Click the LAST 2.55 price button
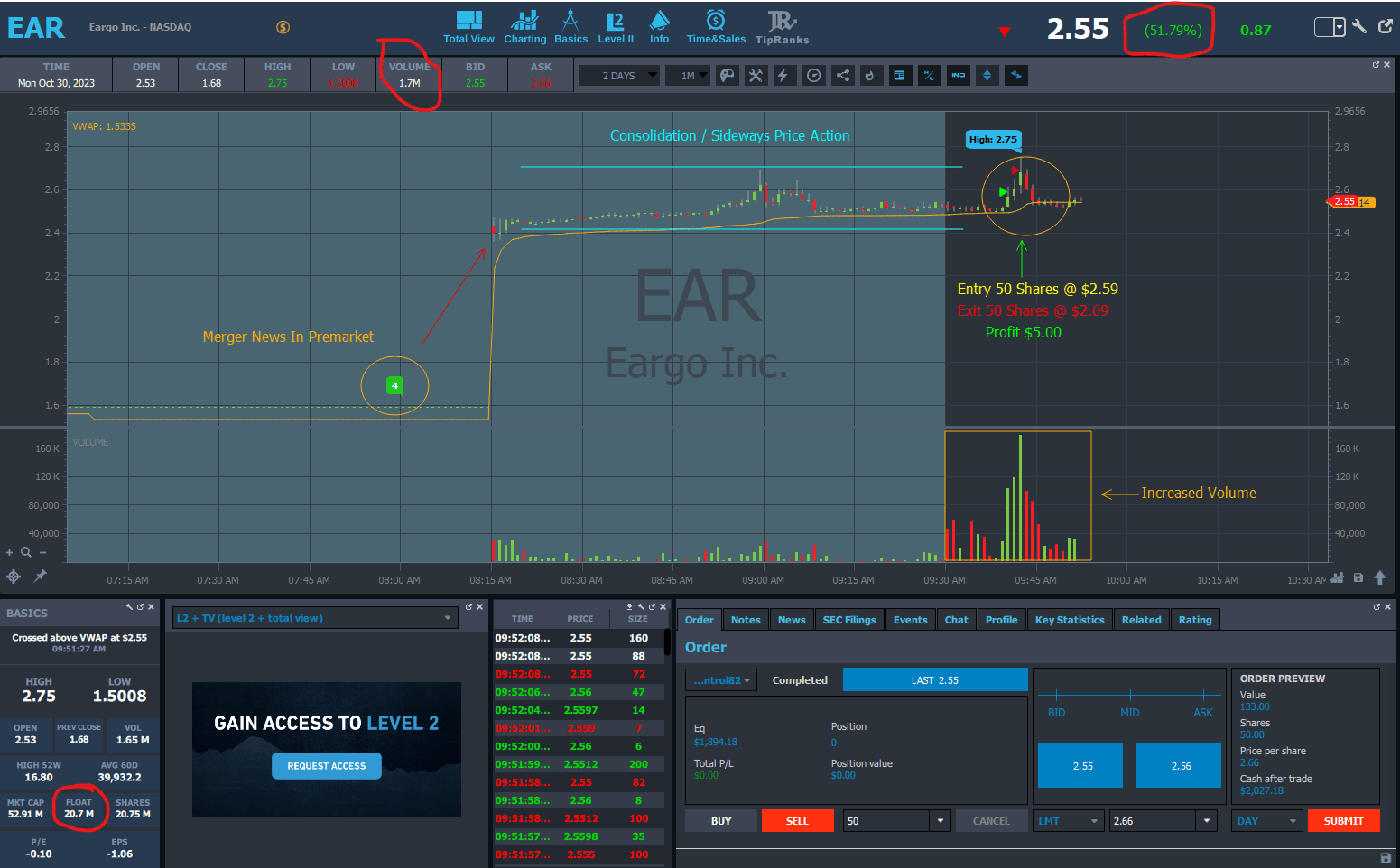 (935, 680)
